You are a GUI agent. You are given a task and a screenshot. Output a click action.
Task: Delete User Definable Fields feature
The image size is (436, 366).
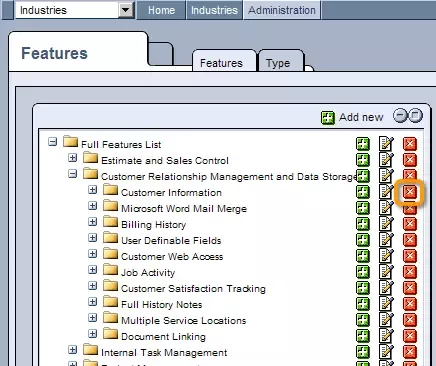[410, 240]
